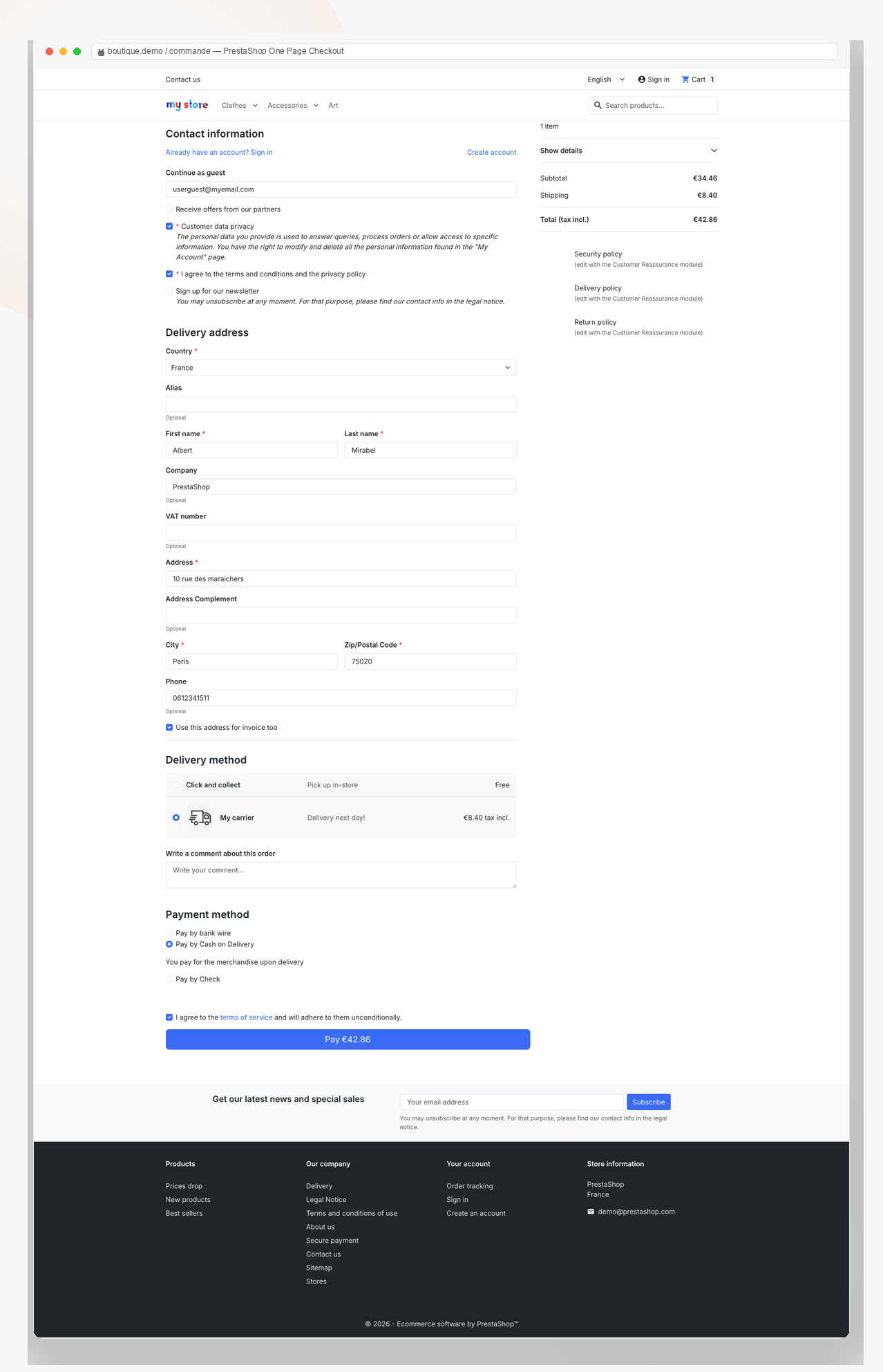The width and height of the screenshot is (883, 1372).
Task: Open the Accessories menu item
Action: tap(287, 106)
